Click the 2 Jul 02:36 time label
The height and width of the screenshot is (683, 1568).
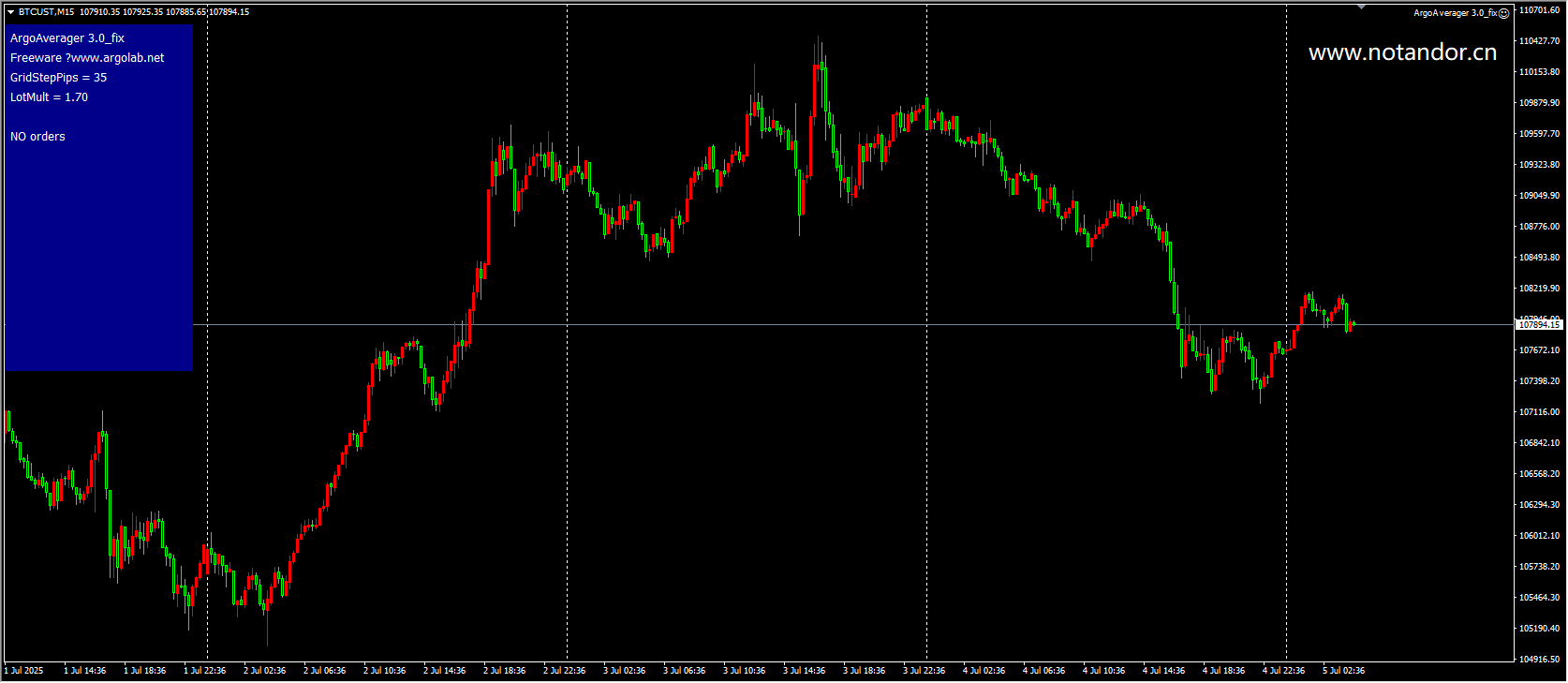click(264, 671)
